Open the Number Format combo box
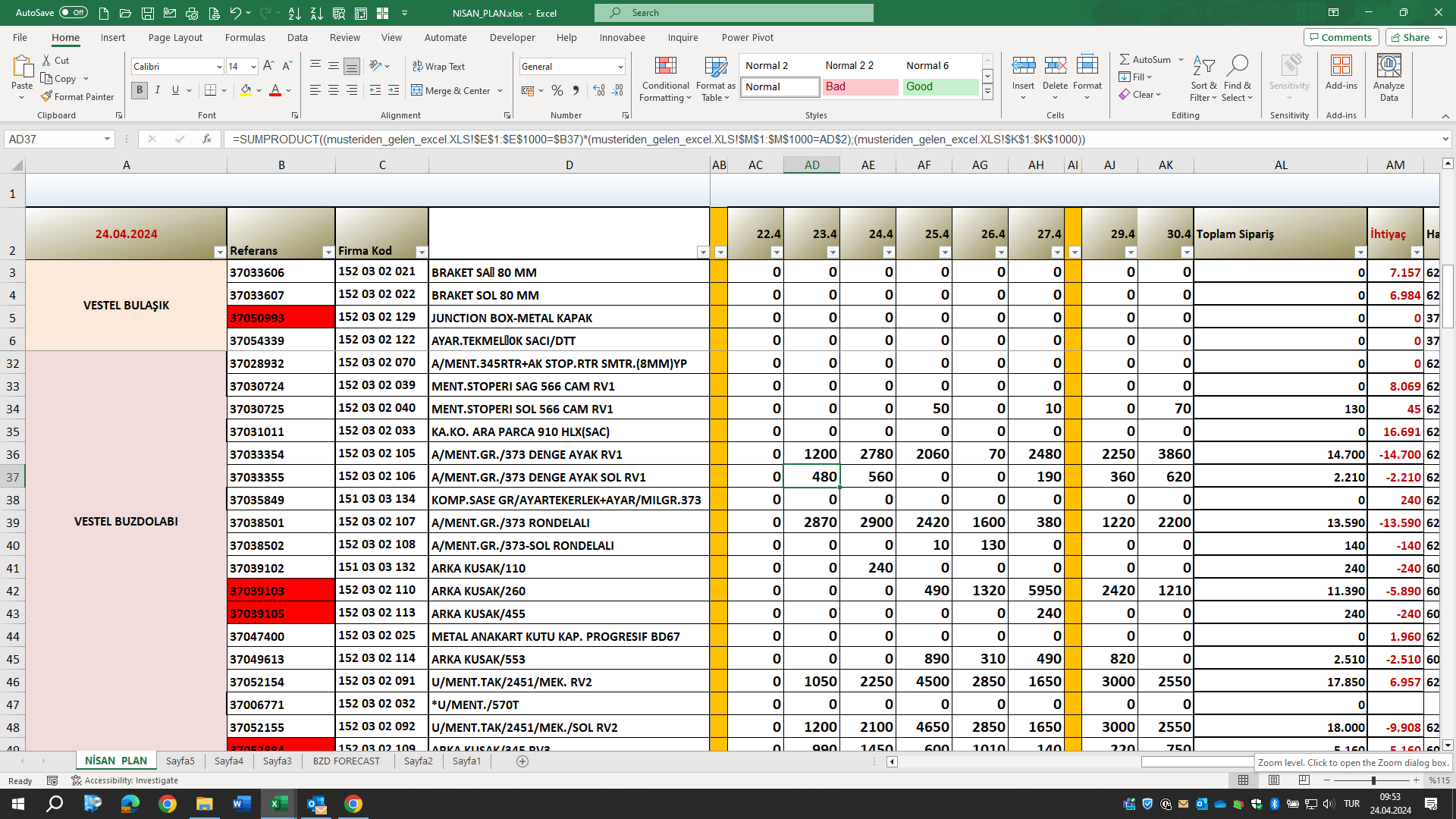Image resolution: width=1456 pixels, height=819 pixels. [x=573, y=66]
